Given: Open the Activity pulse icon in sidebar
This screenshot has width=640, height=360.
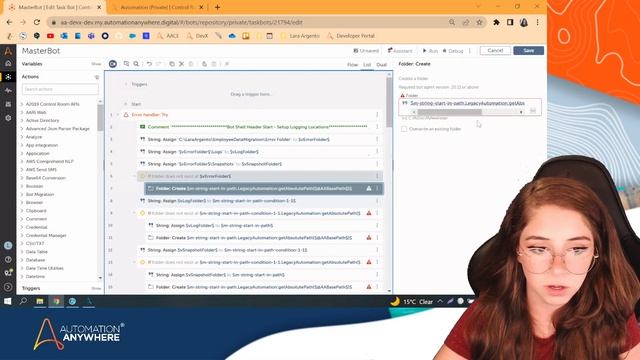Looking at the screenshot, I should tap(8, 90).
